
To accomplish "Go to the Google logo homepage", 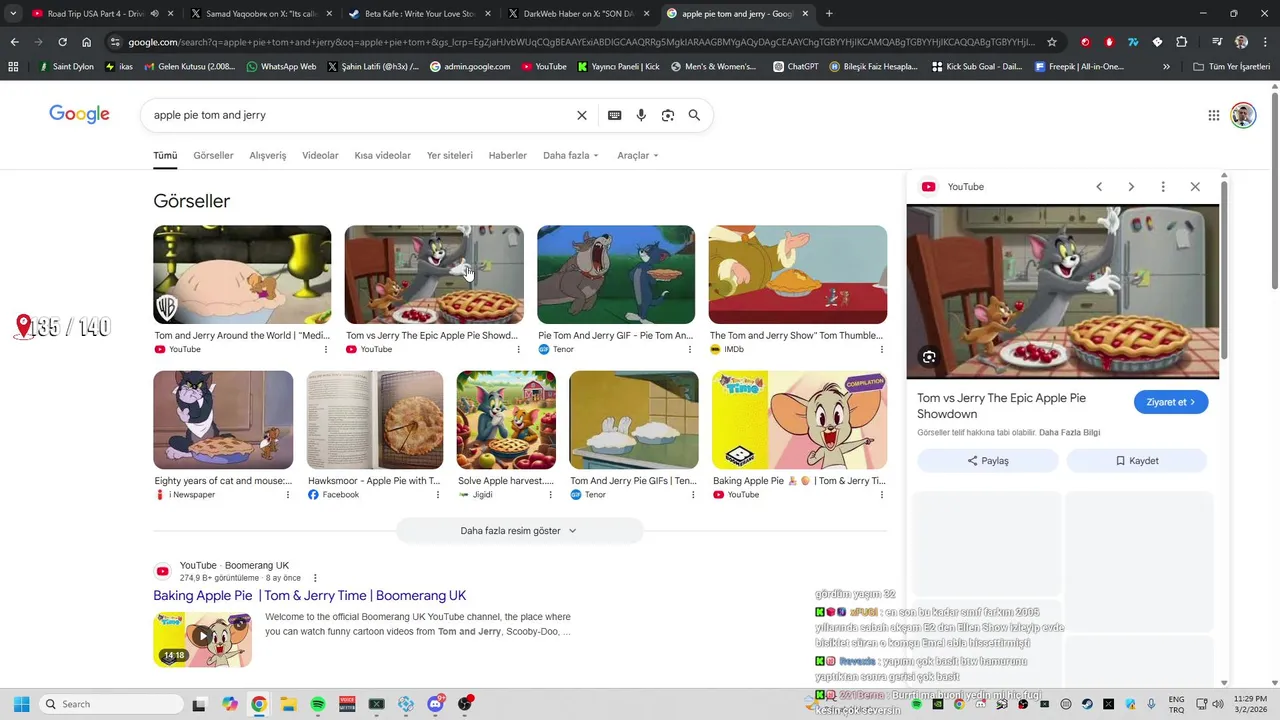I will coord(79,115).
